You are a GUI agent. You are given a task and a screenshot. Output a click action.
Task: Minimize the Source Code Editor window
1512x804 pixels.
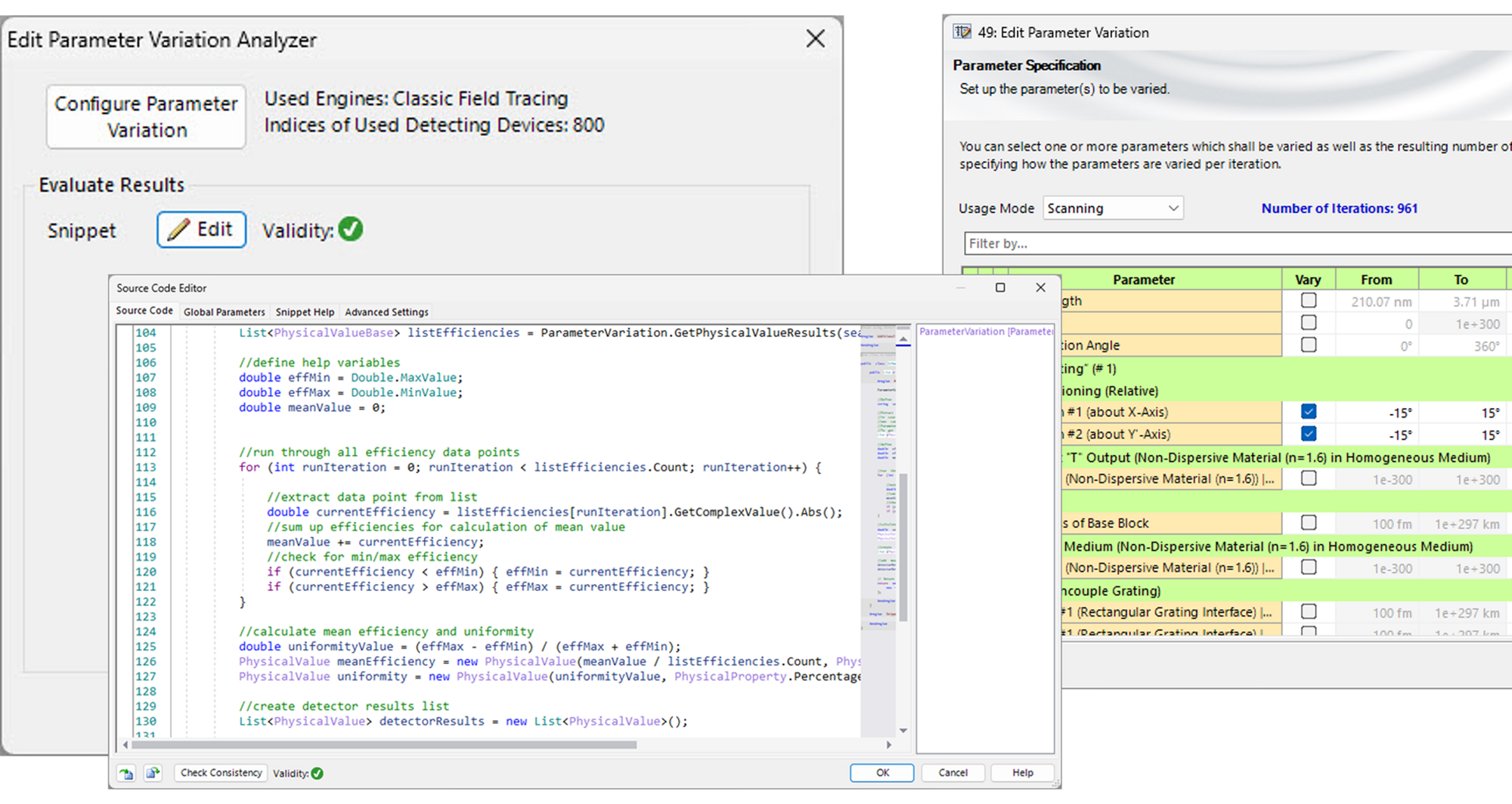961,287
